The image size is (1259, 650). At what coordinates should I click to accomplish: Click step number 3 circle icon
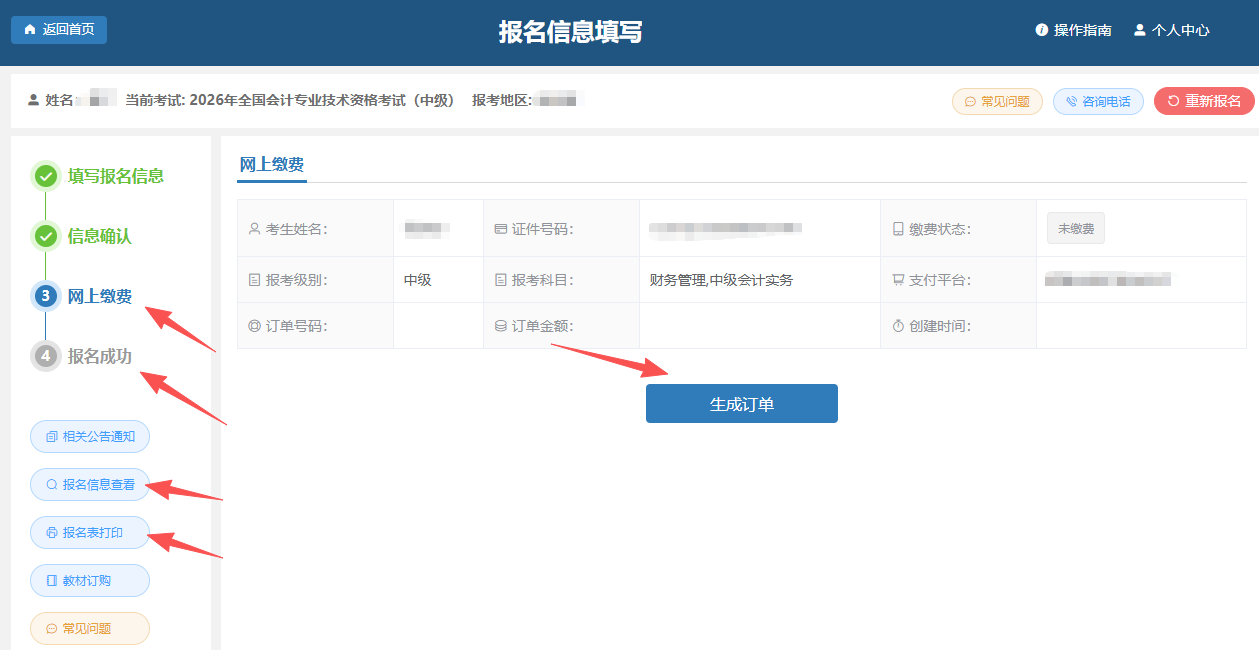[46, 296]
